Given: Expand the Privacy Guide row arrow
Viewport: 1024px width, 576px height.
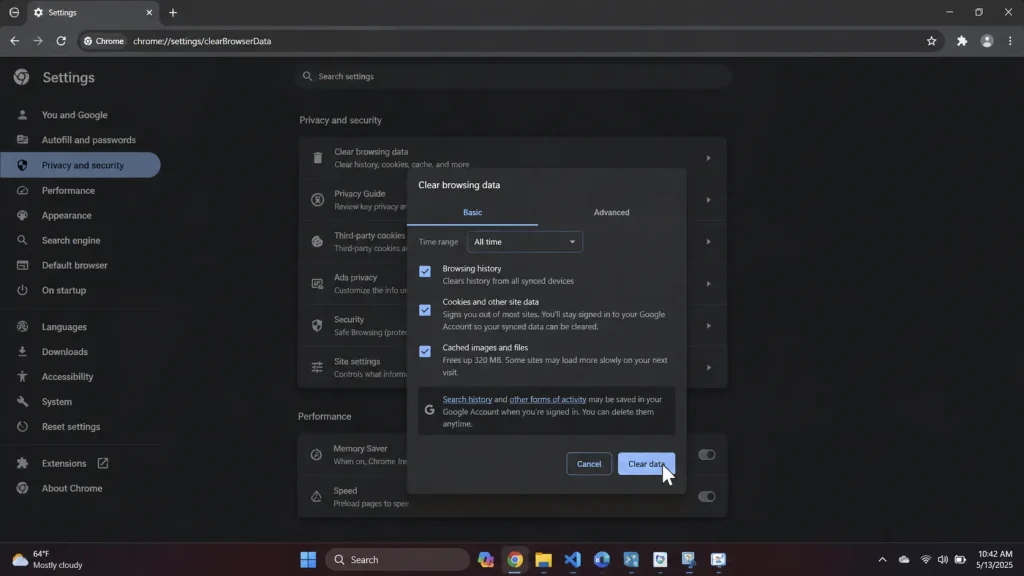Looking at the screenshot, I should (x=708, y=200).
